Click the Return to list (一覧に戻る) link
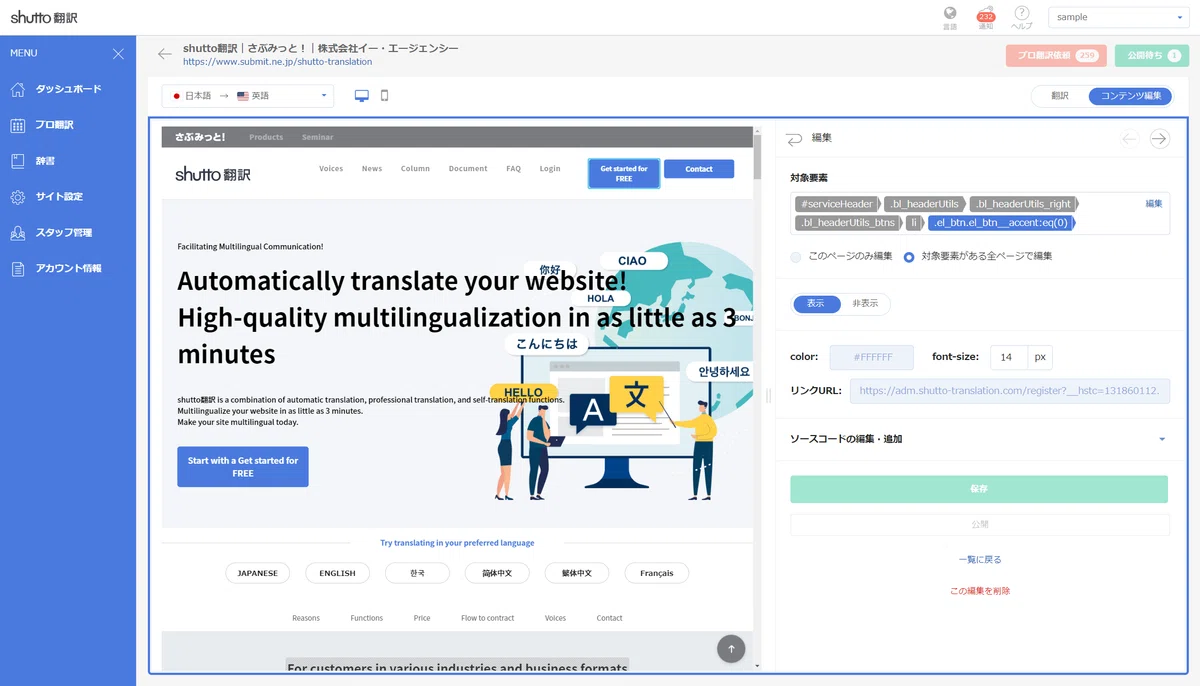This screenshot has height=686, width=1200. point(979,560)
